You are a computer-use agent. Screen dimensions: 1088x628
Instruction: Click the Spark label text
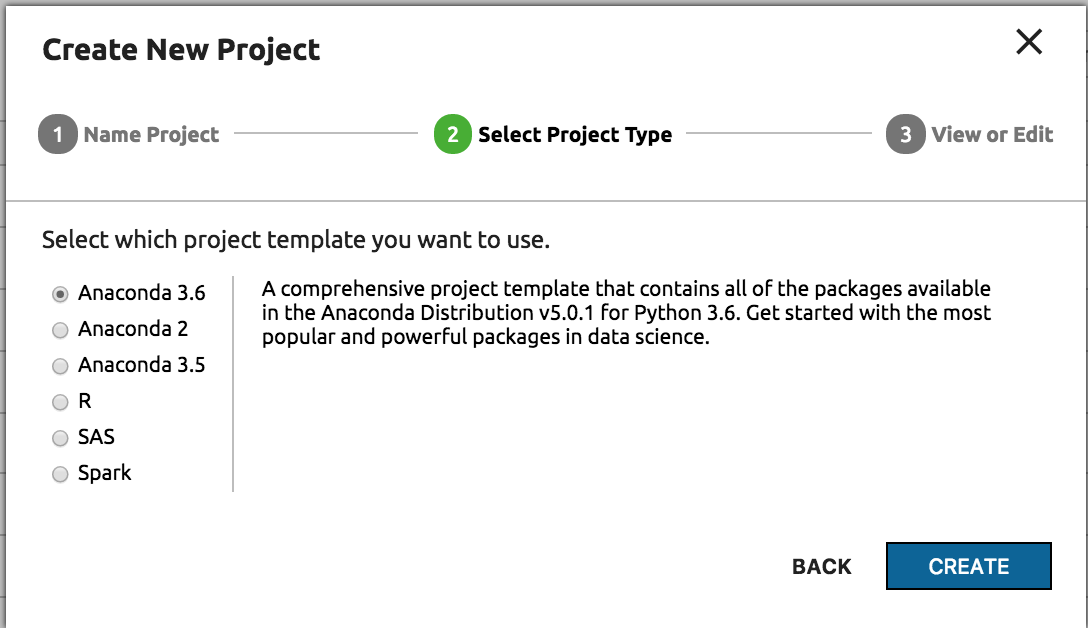click(105, 473)
